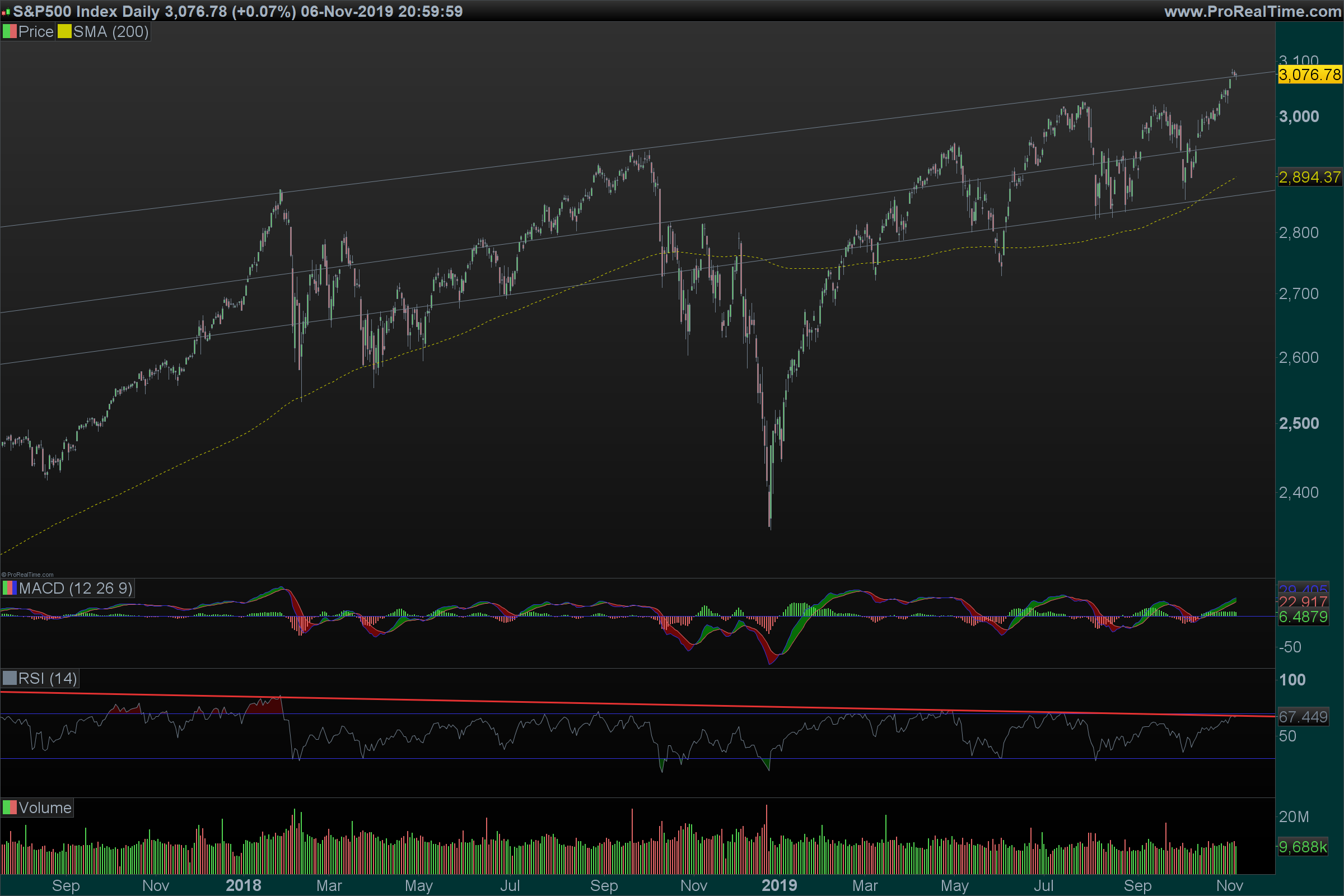
Task: Click the RSI value tag 67.449
Action: pyautogui.click(x=1304, y=717)
